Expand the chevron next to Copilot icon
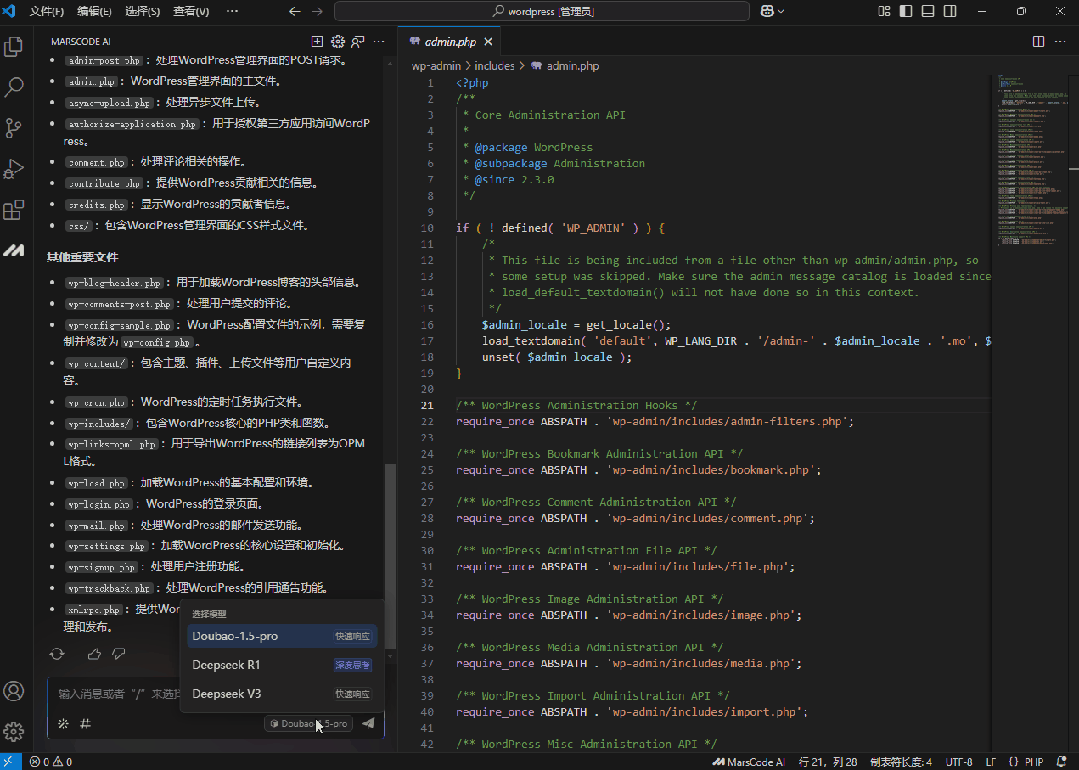 781,11
